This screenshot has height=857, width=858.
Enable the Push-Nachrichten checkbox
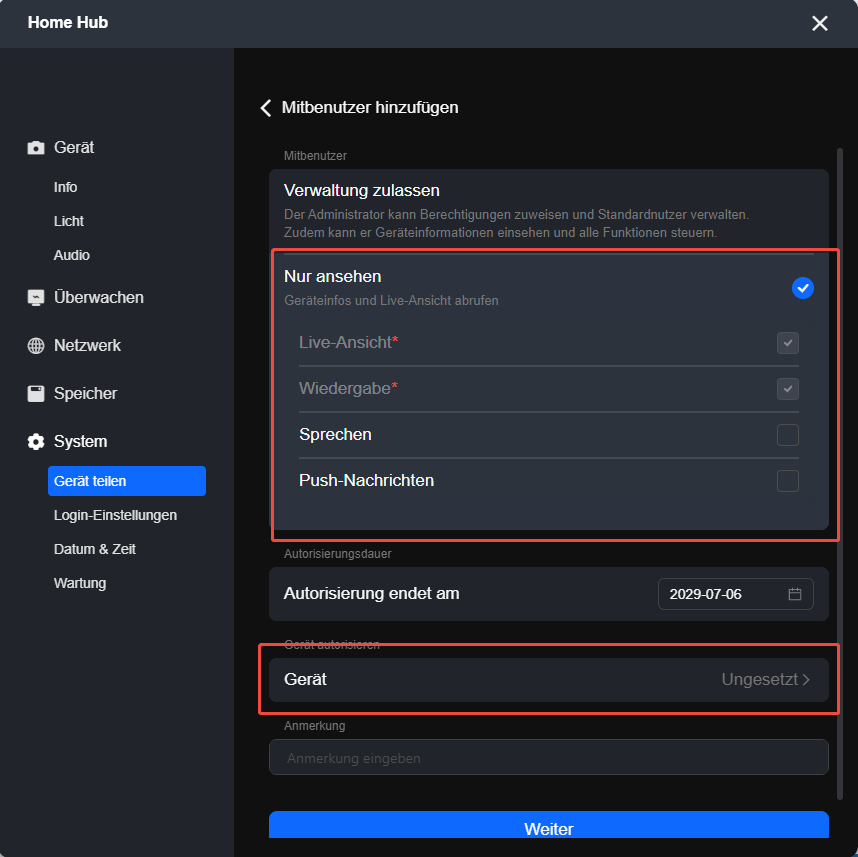[x=788, y=481]
